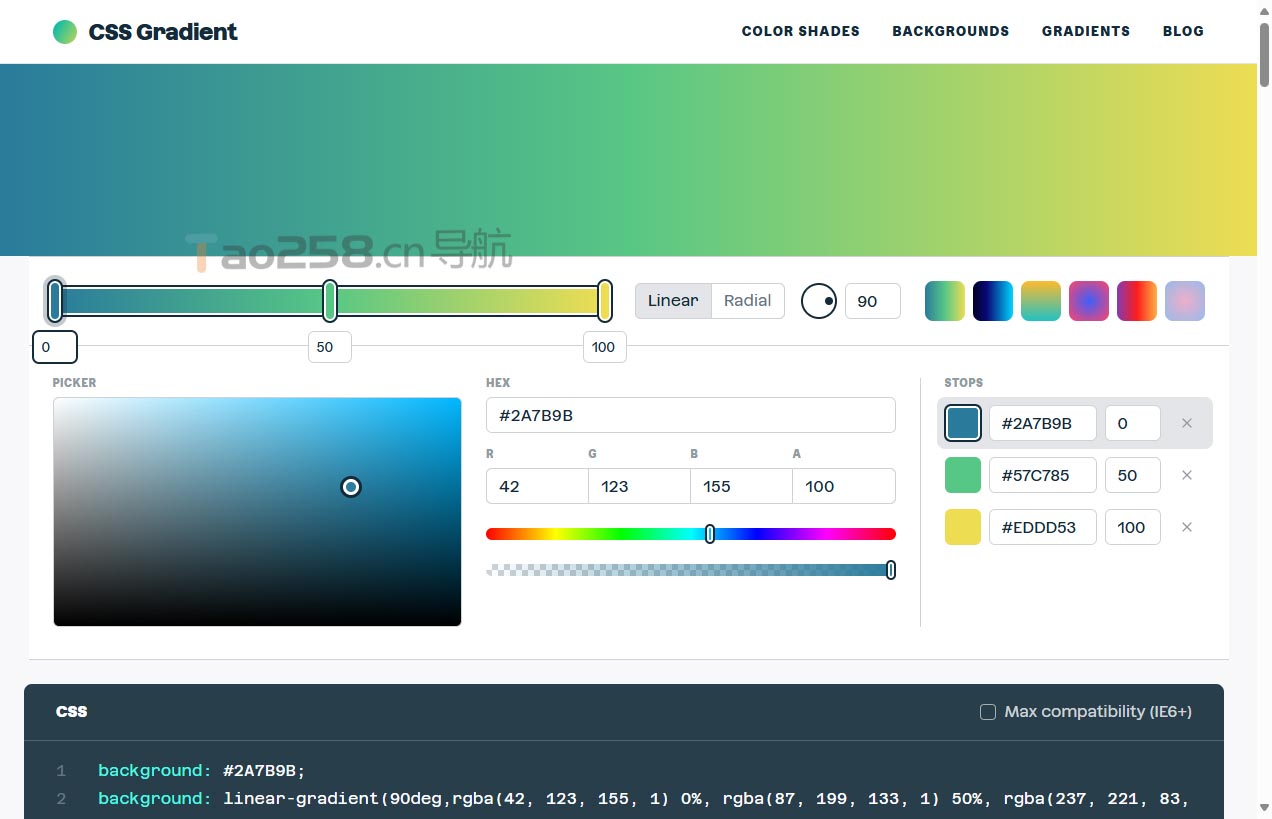Edit the angle value field showing 90
1272x819 pixels.
(873, 301)
